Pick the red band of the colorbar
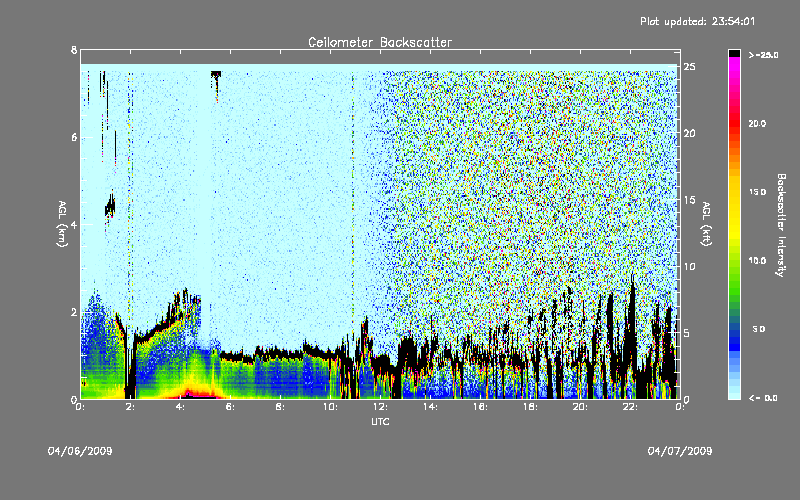The image size is (800, 500). 734,122
